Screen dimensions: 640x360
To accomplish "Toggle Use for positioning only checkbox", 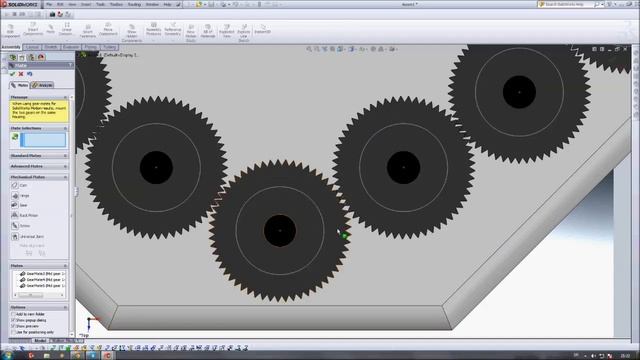I will click(x=13, y=332).
